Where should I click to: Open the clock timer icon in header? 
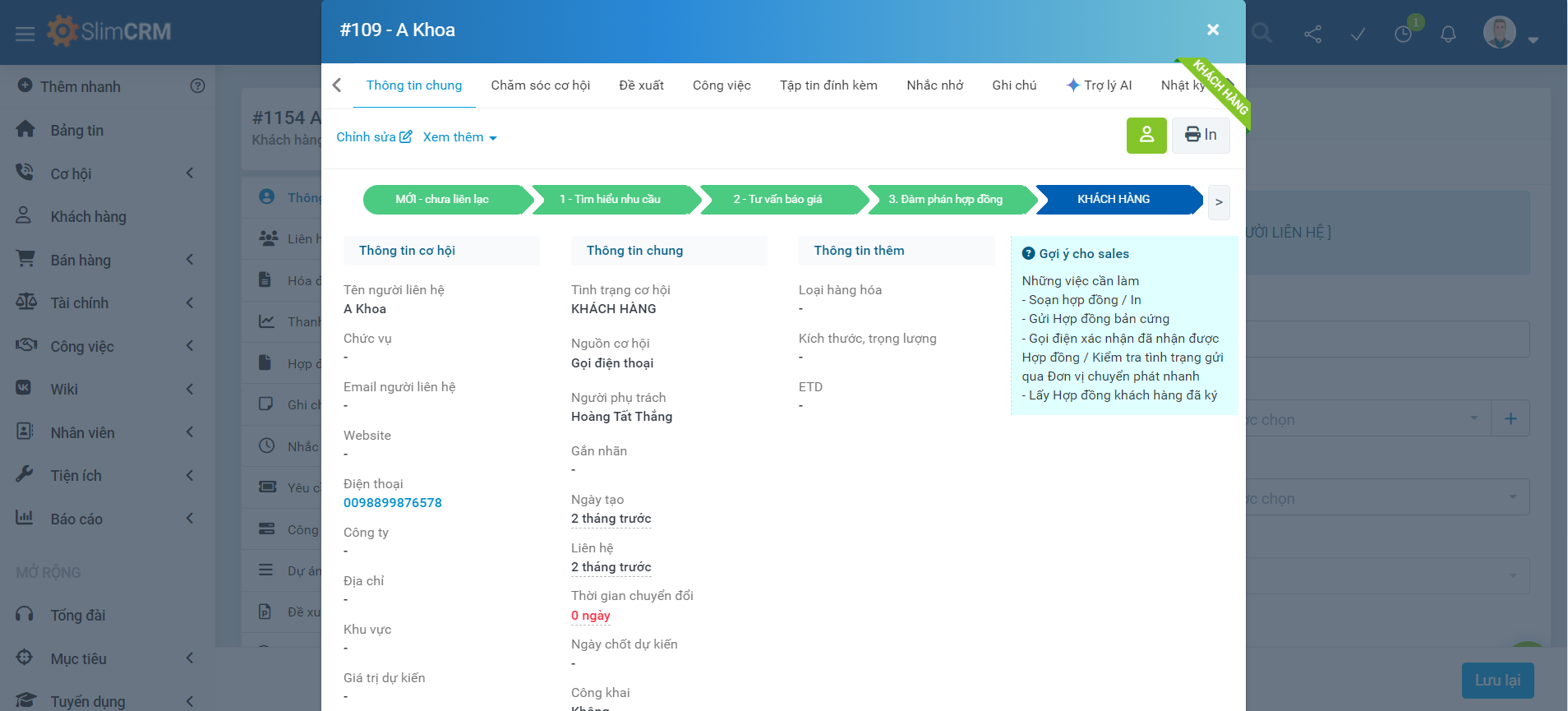(x=1403, y=34)
